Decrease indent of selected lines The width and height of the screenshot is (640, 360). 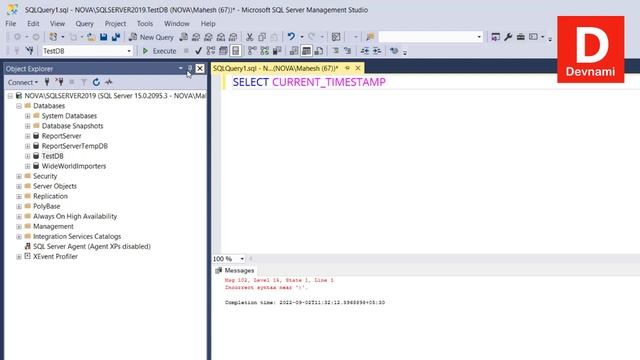tap(364, 51)
